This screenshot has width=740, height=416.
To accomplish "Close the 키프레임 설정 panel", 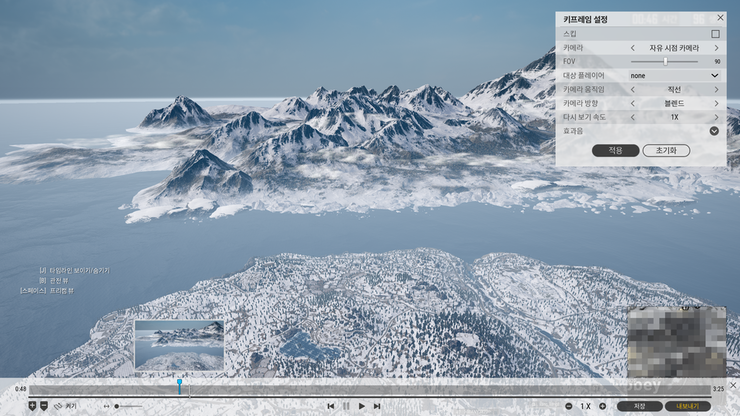I will click(720, 17).
